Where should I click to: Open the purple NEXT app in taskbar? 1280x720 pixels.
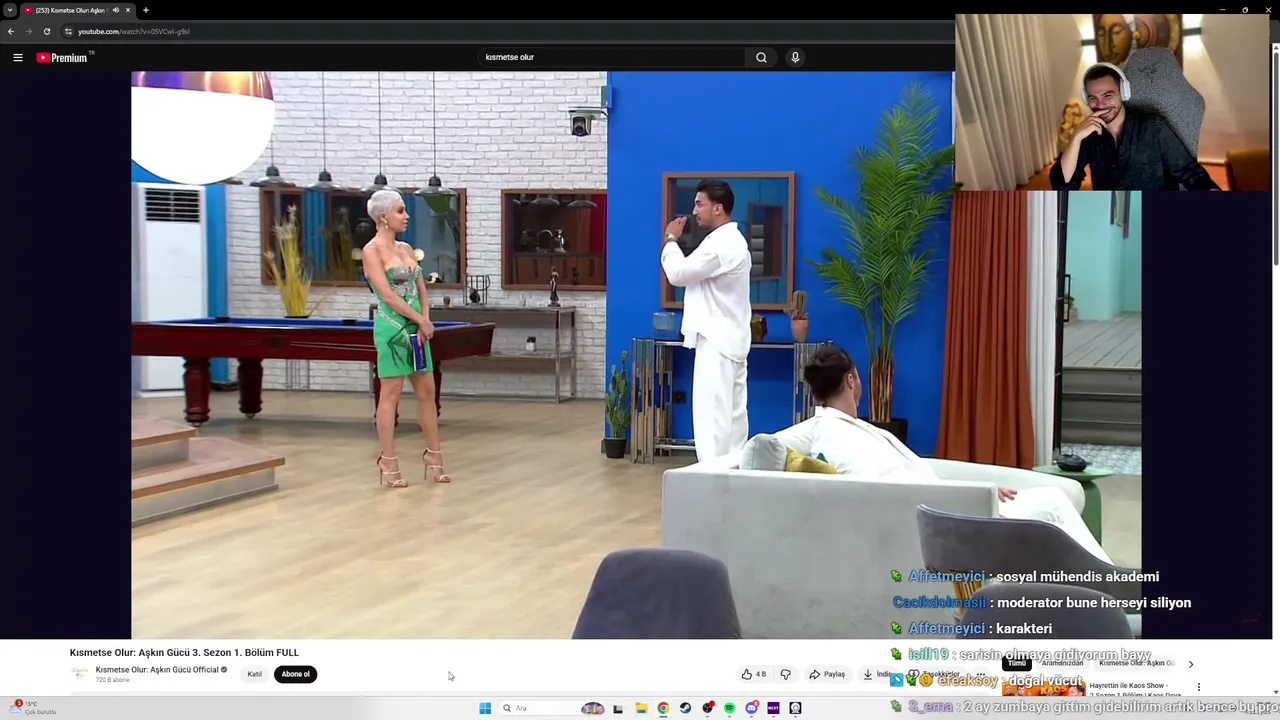(773, 708)
